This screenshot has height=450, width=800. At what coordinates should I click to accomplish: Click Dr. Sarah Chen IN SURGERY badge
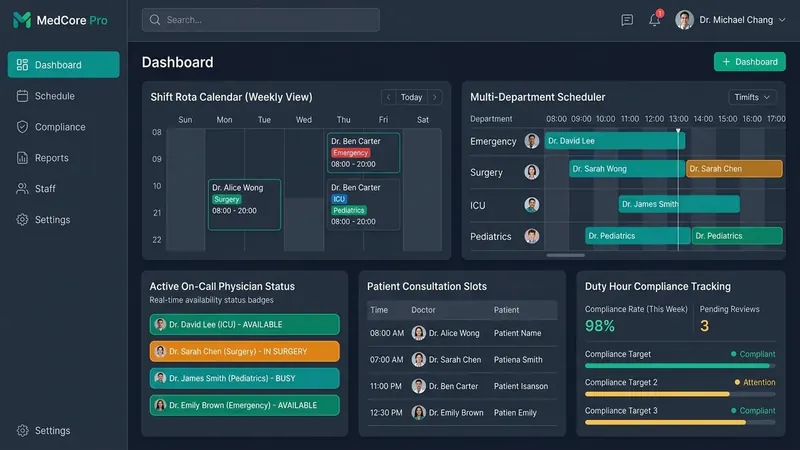[244, 352]
